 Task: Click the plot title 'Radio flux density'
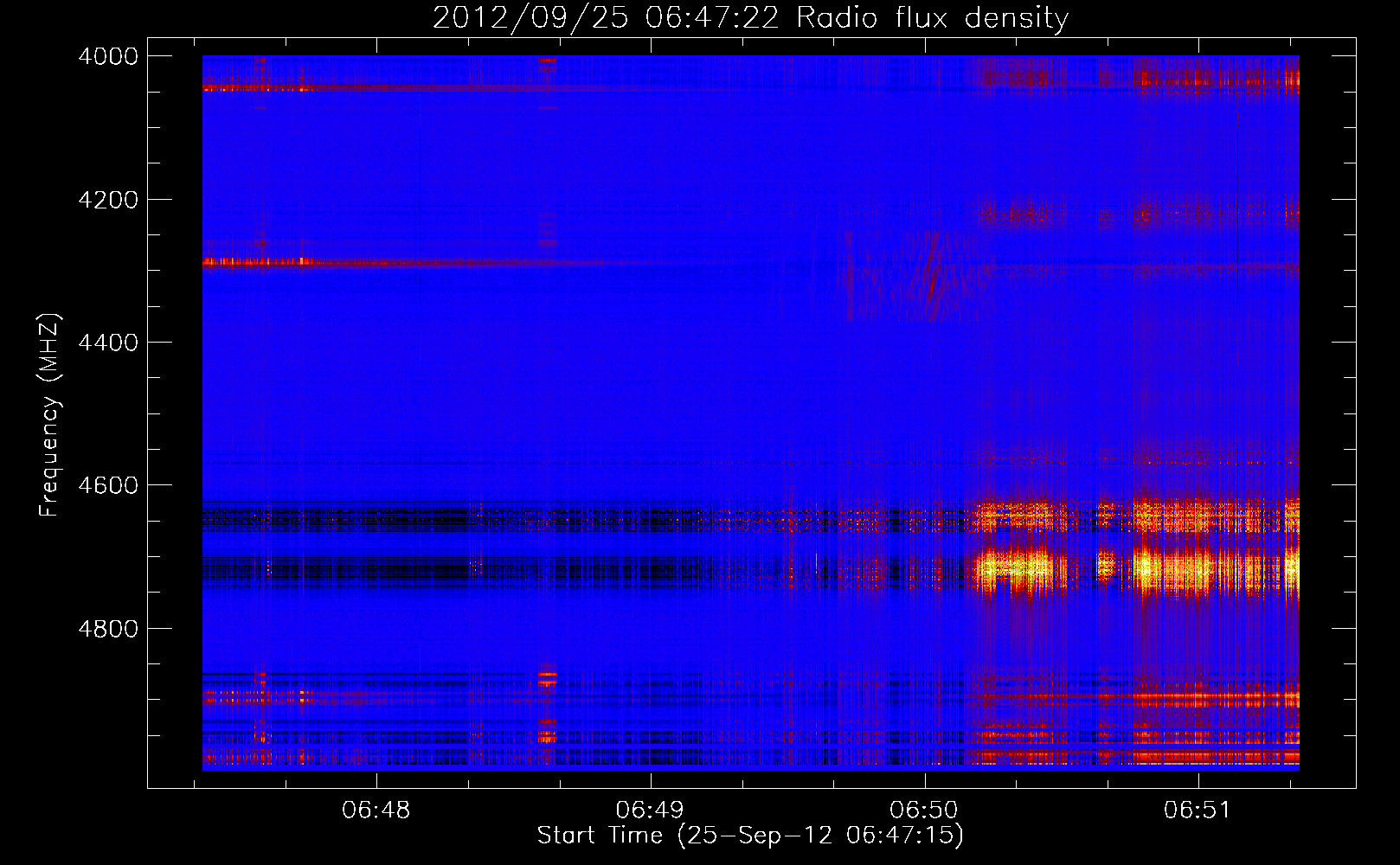pyautogui.click(x=933, y=17)
